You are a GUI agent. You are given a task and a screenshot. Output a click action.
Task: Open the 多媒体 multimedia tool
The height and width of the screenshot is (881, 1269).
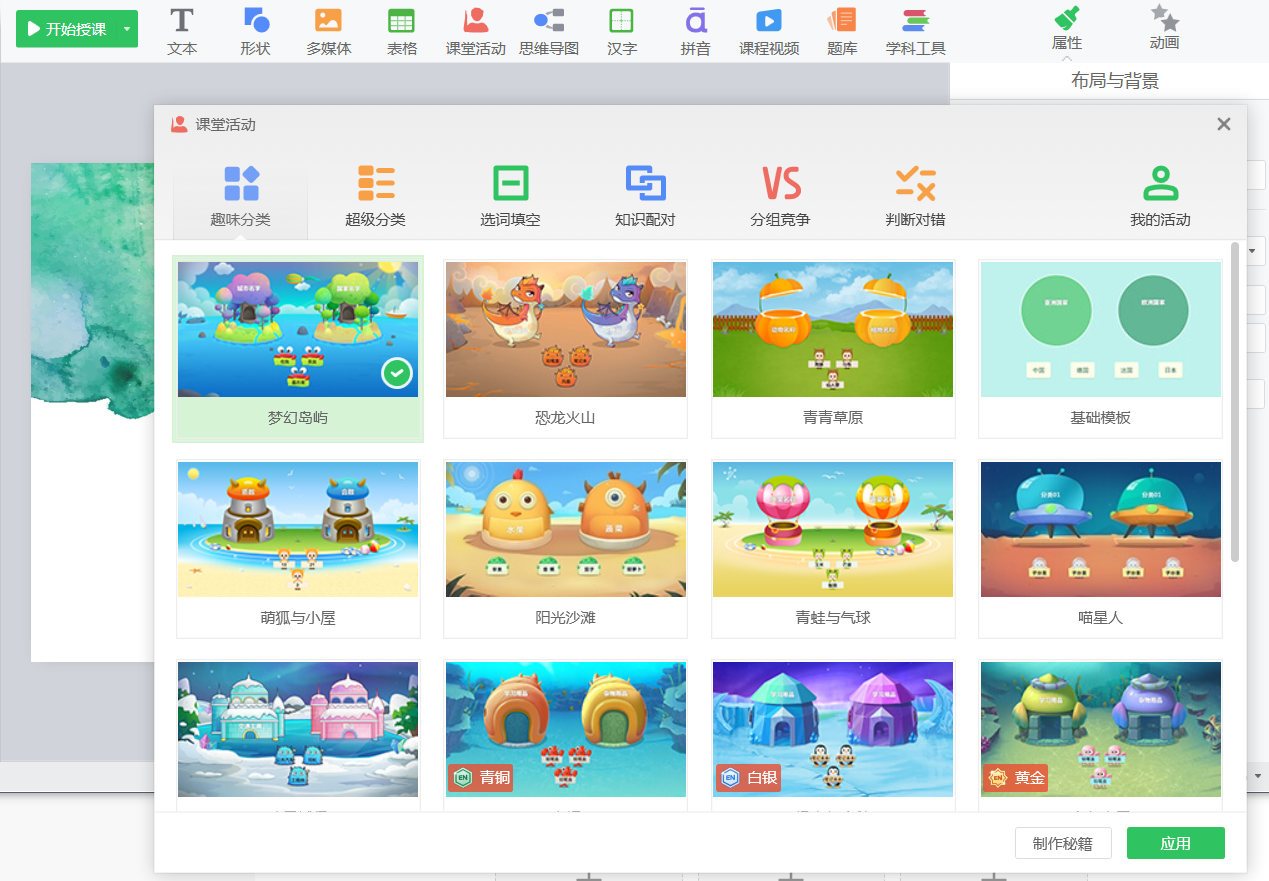click(329, 31)
